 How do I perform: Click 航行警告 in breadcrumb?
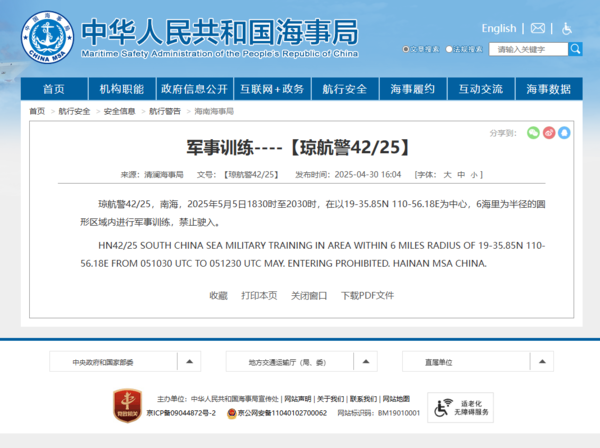[165, 111]
